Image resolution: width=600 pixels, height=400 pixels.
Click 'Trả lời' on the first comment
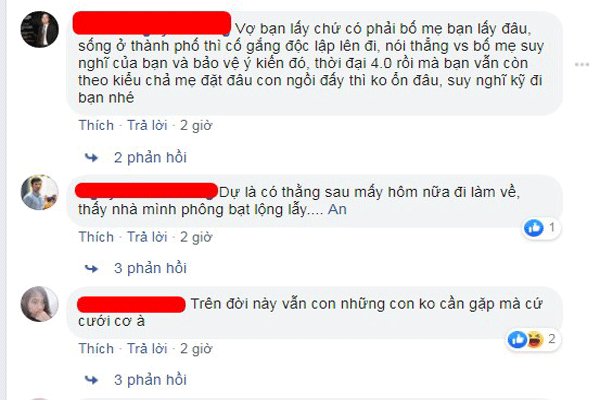coord(147,125)
